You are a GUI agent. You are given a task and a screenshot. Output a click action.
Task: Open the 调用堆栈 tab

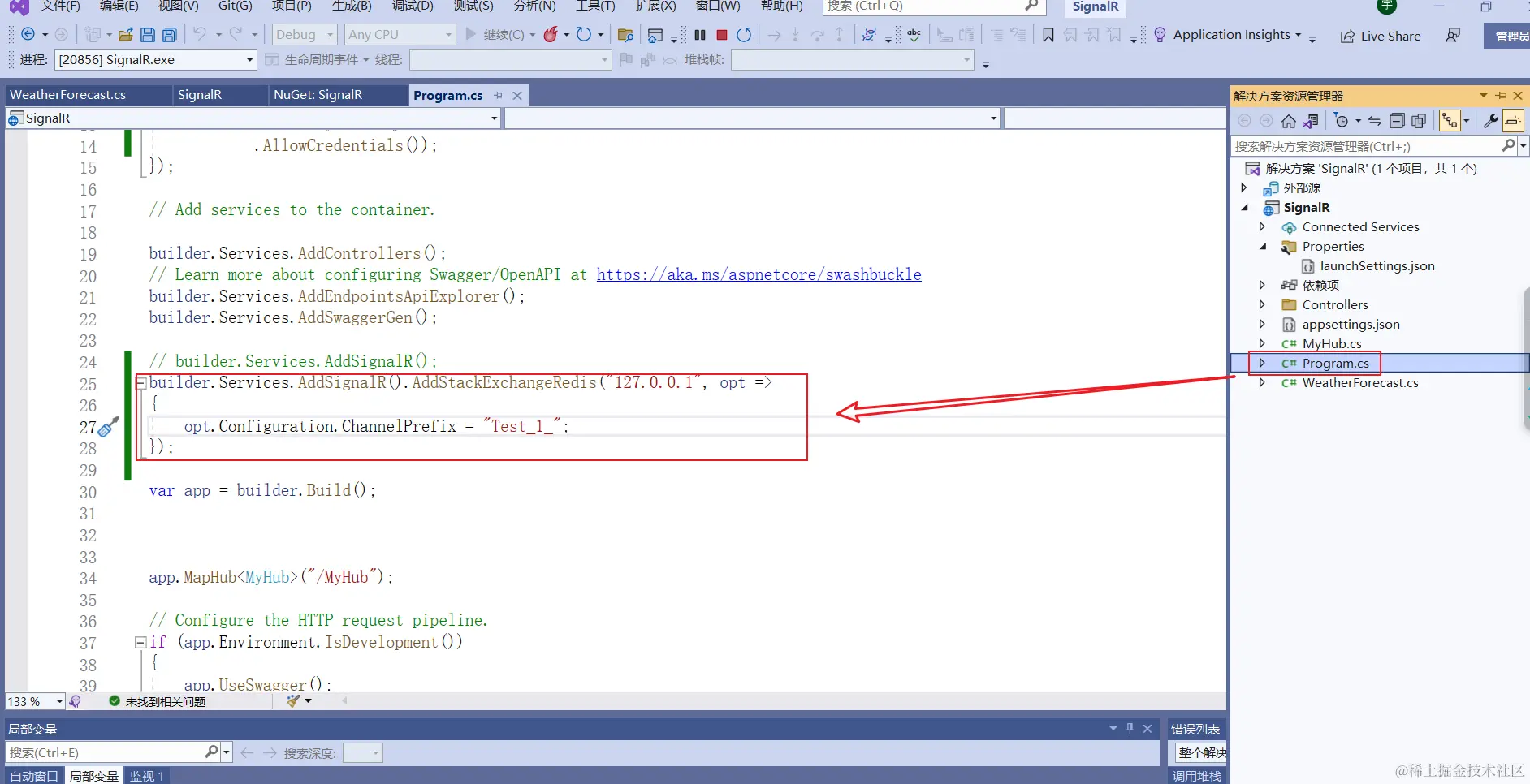1197,776
